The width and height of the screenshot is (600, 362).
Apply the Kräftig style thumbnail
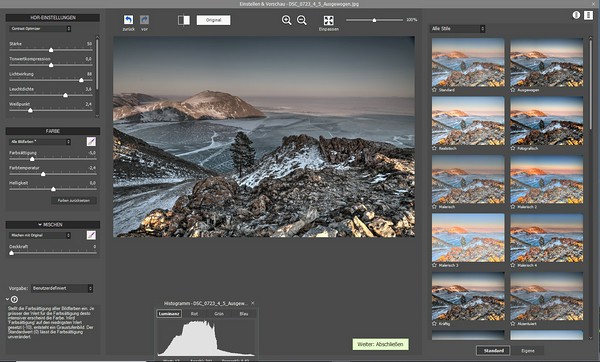pos(468,296)
